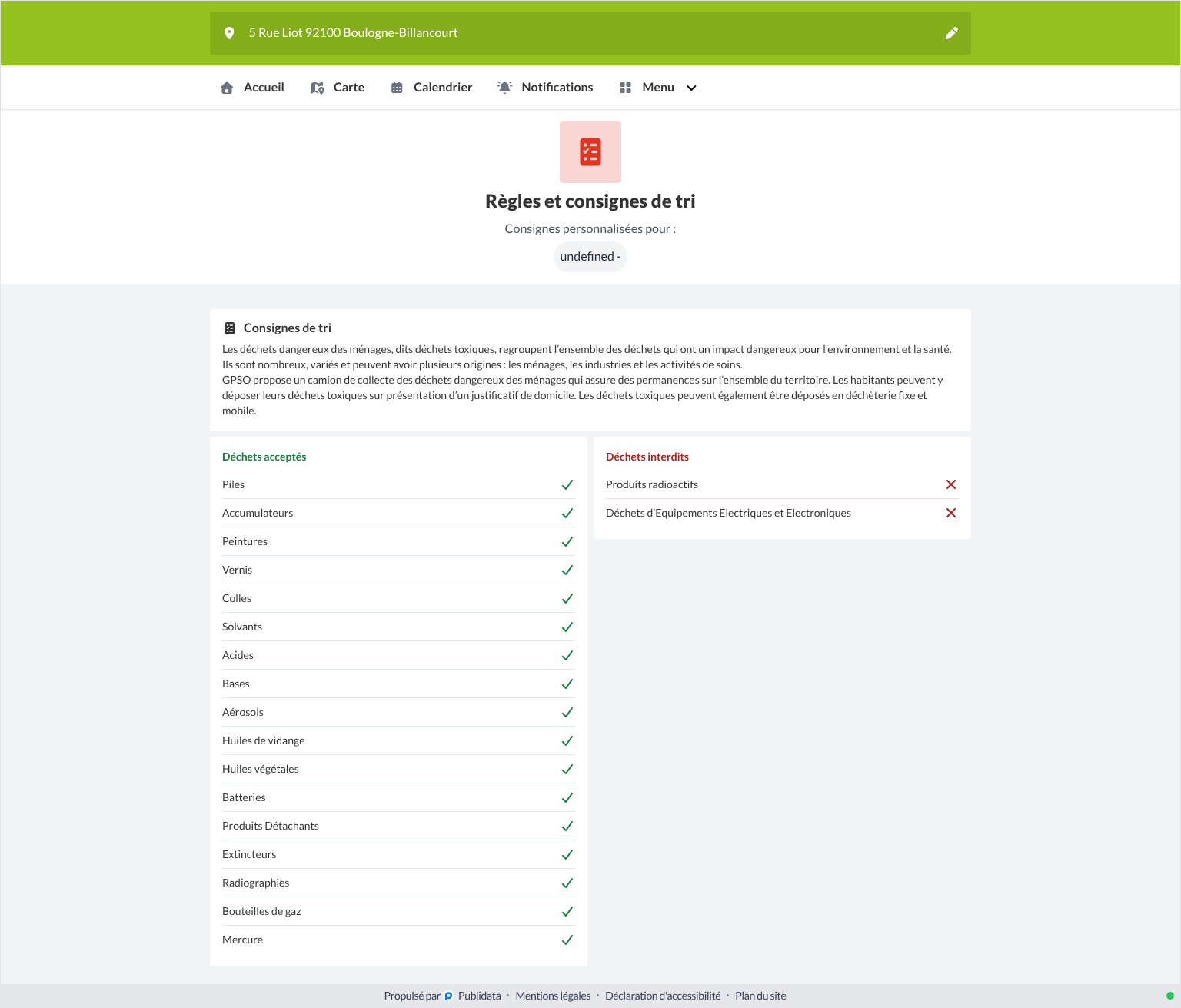
Task: Click the 'Peintures' row text
Action: point(245,541)
